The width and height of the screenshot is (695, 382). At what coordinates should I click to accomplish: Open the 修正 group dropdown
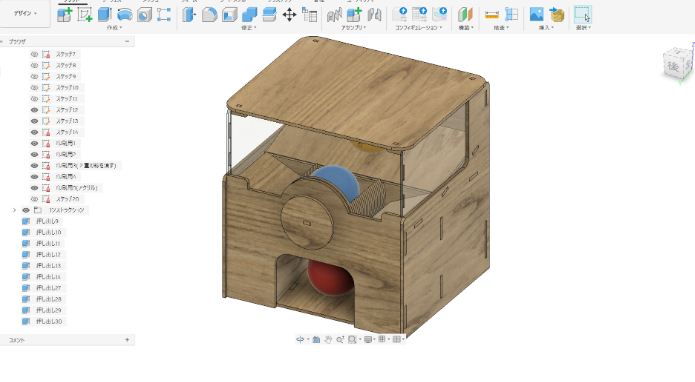tap(249, 27)
